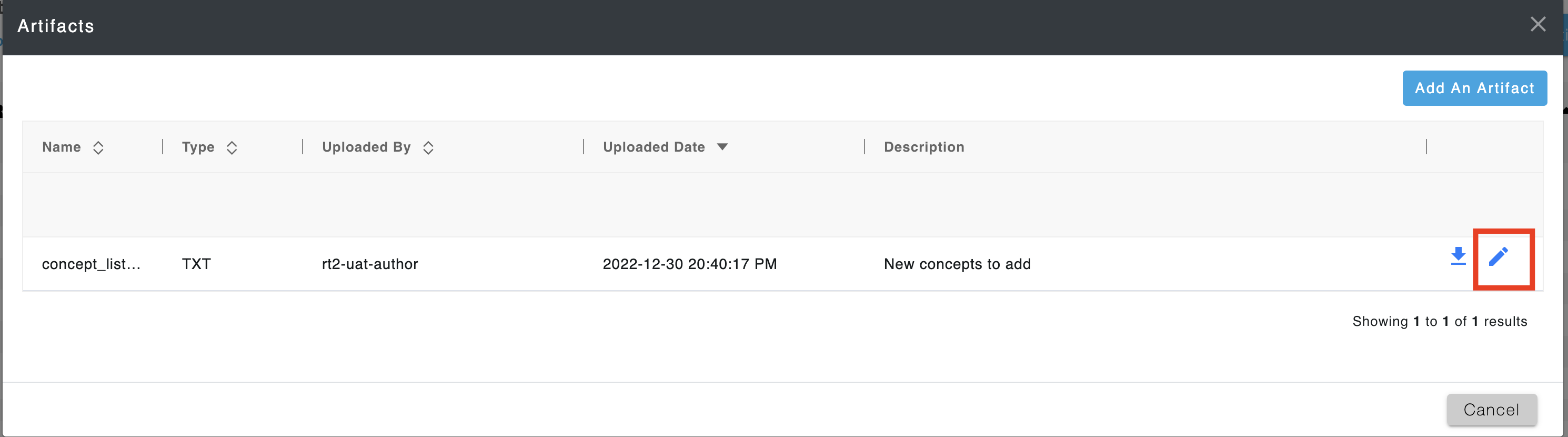The image size is (1568, 437).
Task: Sort by the Name column header
Action: [62, 147]
